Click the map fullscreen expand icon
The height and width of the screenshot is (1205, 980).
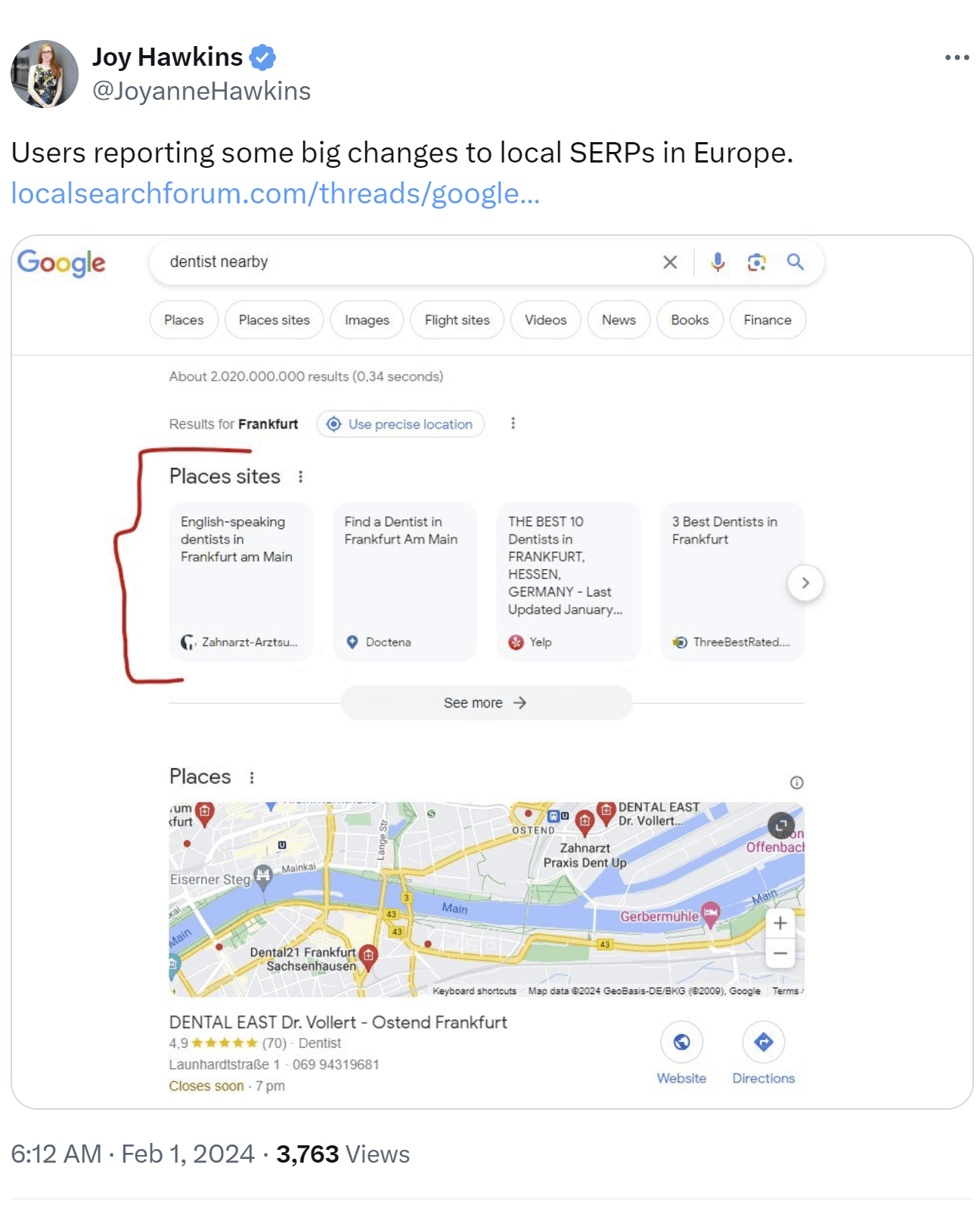[x=780, y=826]
